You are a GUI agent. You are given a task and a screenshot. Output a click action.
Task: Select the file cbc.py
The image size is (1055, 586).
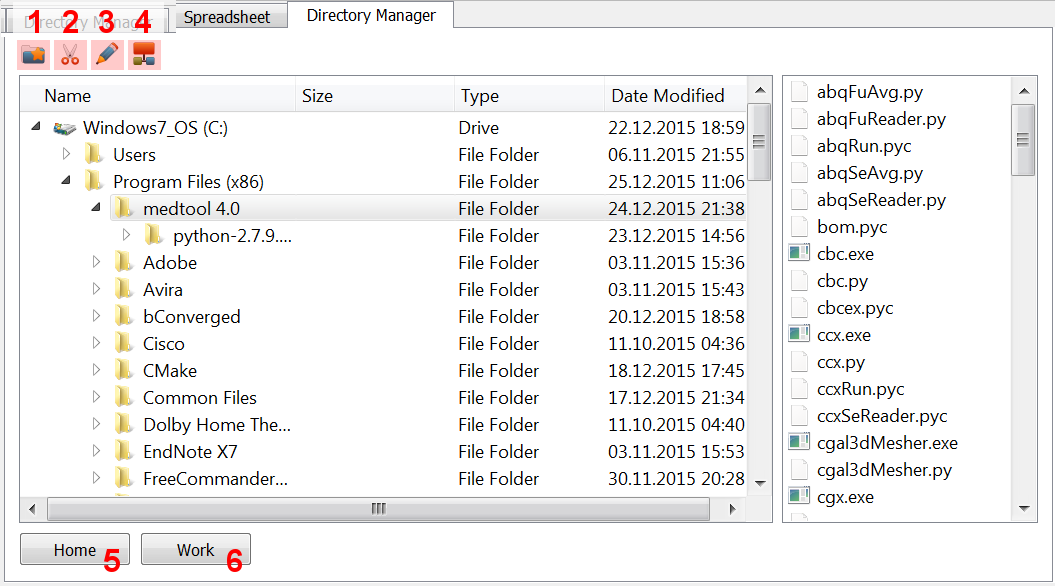tap(842, 281)
